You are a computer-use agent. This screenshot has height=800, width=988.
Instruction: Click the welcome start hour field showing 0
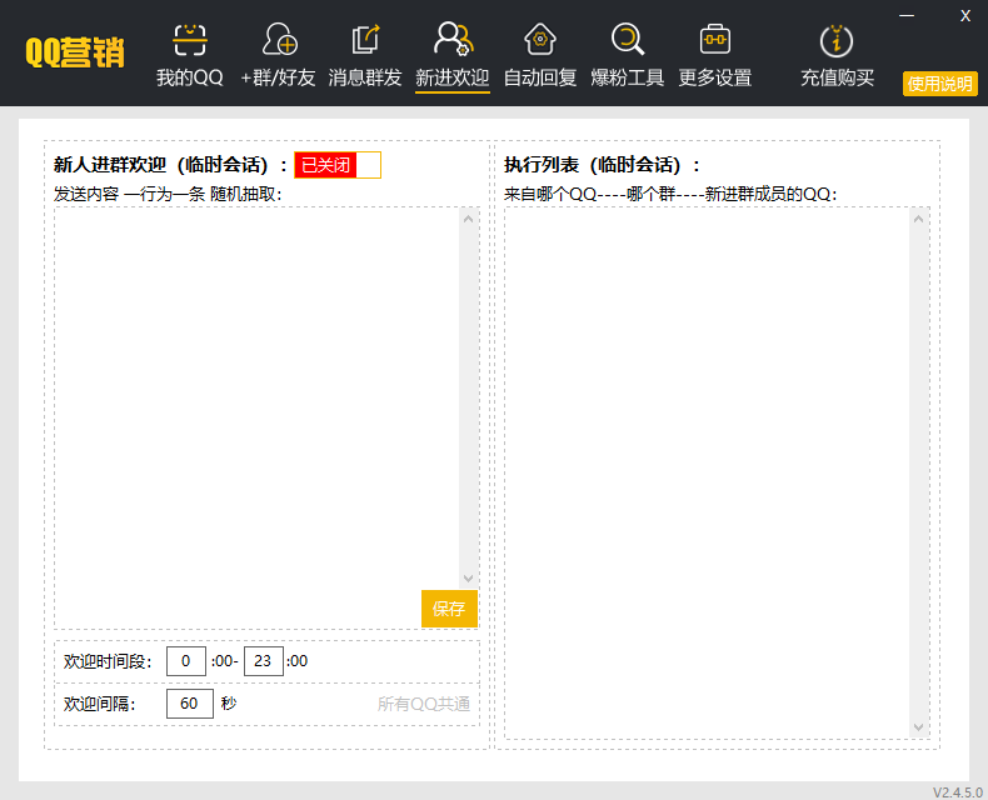click(x=186, y=661)
